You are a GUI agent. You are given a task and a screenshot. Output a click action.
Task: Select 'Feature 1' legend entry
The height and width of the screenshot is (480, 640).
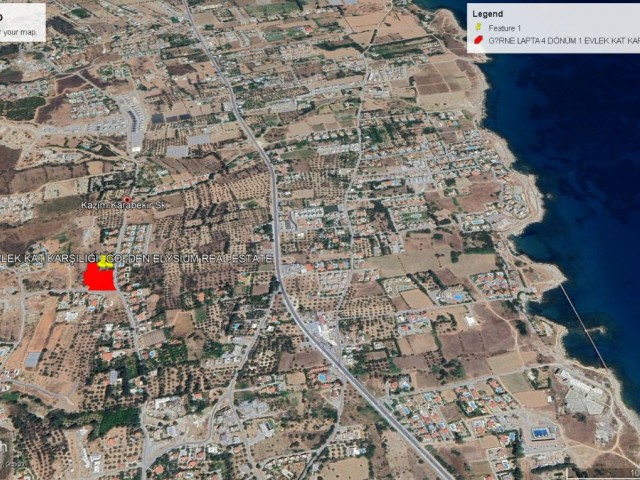pyautogui.click(x=504, y=28)
